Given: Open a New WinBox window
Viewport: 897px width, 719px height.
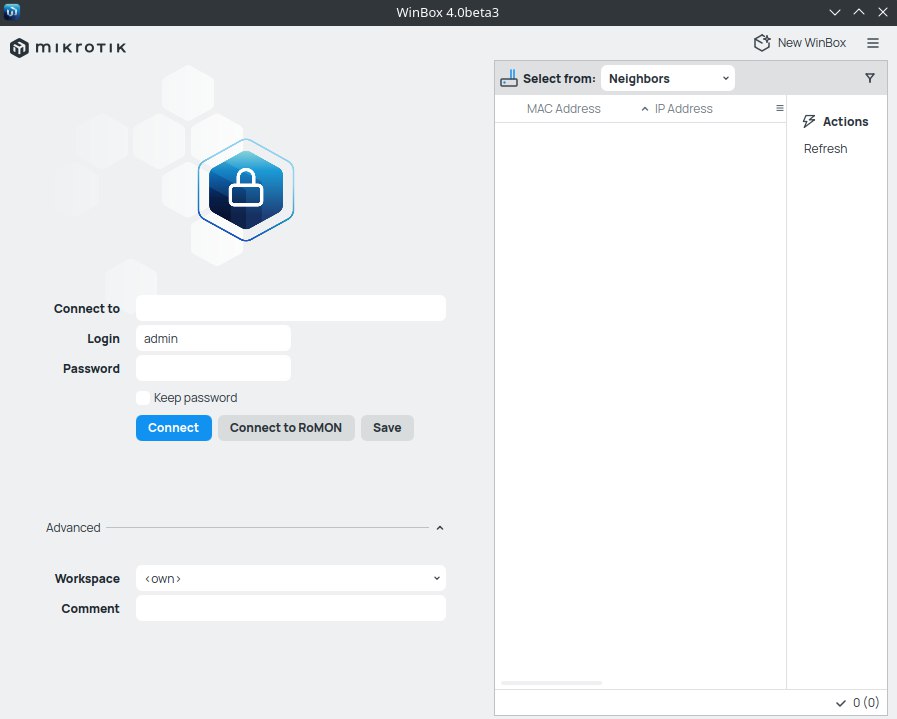Looking at the screenshot, I should pos(800,43).
